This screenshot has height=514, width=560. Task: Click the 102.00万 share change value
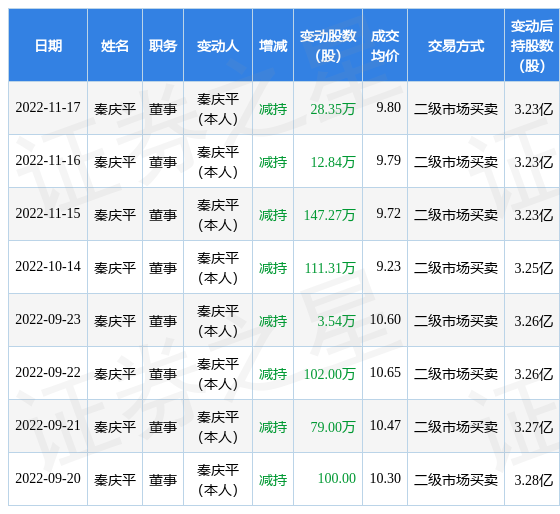click(x=330, y=374)
